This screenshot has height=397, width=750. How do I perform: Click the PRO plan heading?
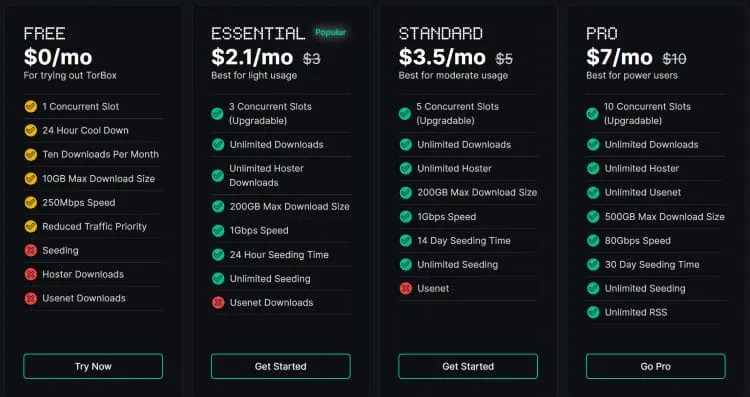(602, 33)
